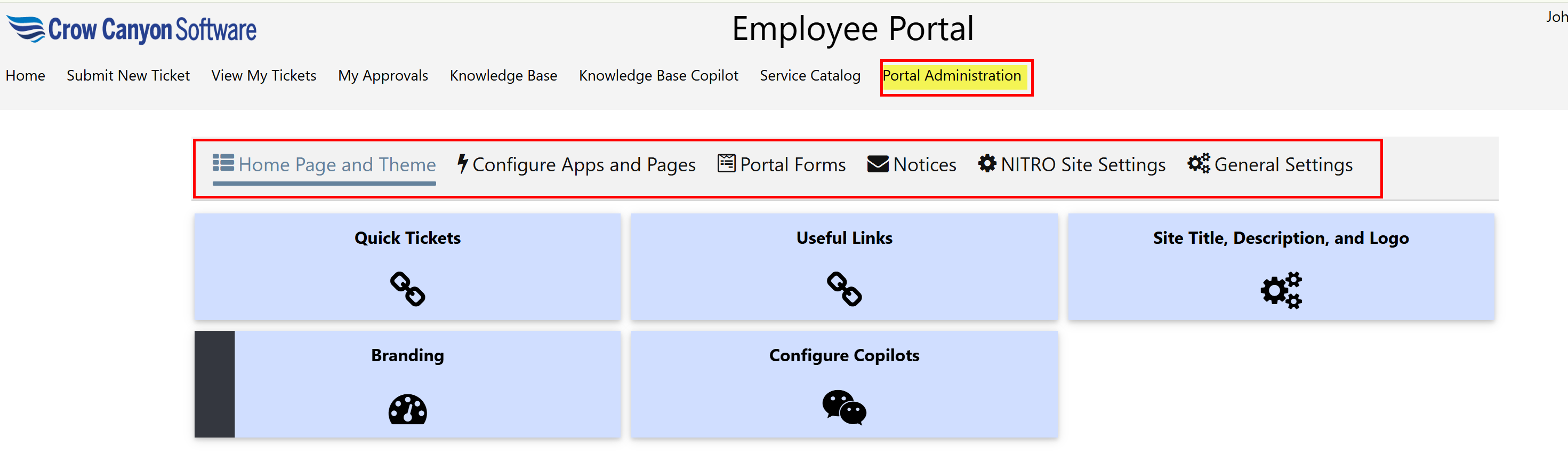Click the dark sidebar strip on Branding tile

point(214,384)
